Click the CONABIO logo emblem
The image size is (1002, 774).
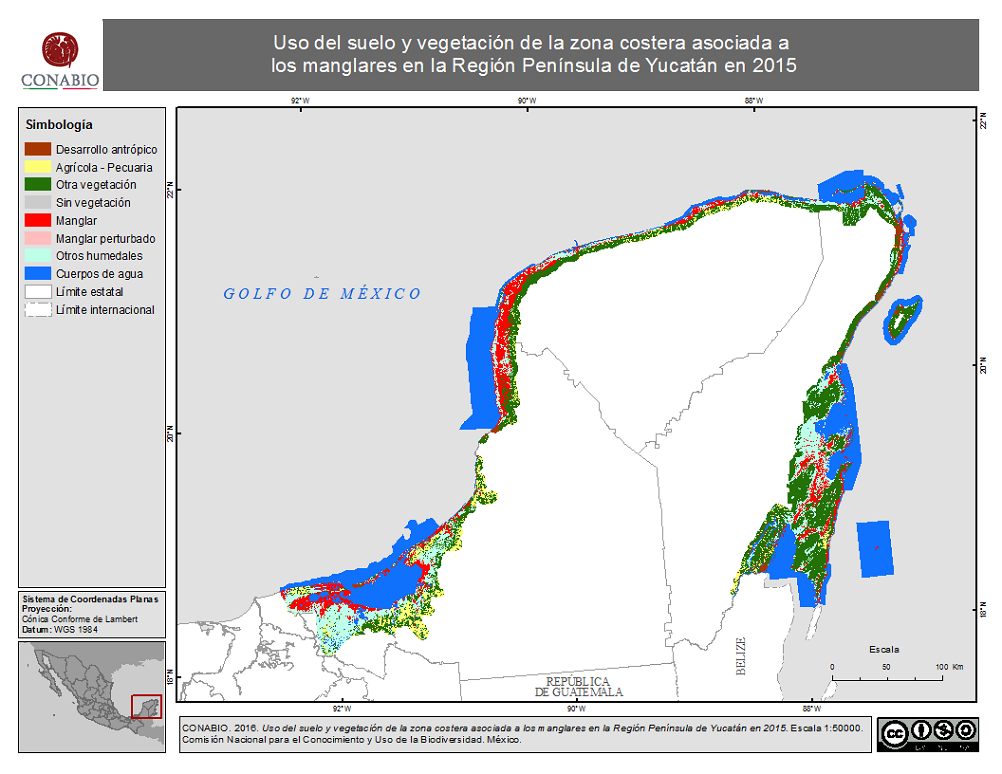[59, 50]
